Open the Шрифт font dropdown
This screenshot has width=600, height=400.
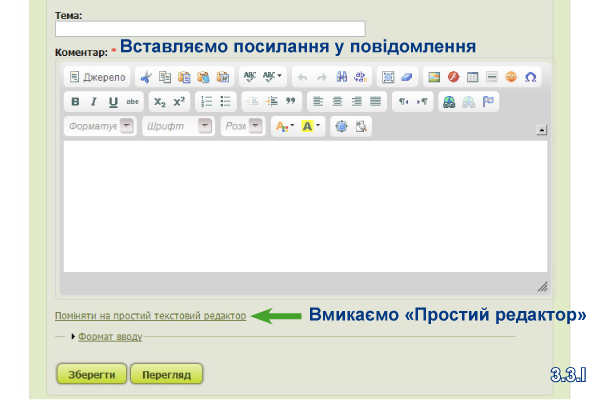178,126
